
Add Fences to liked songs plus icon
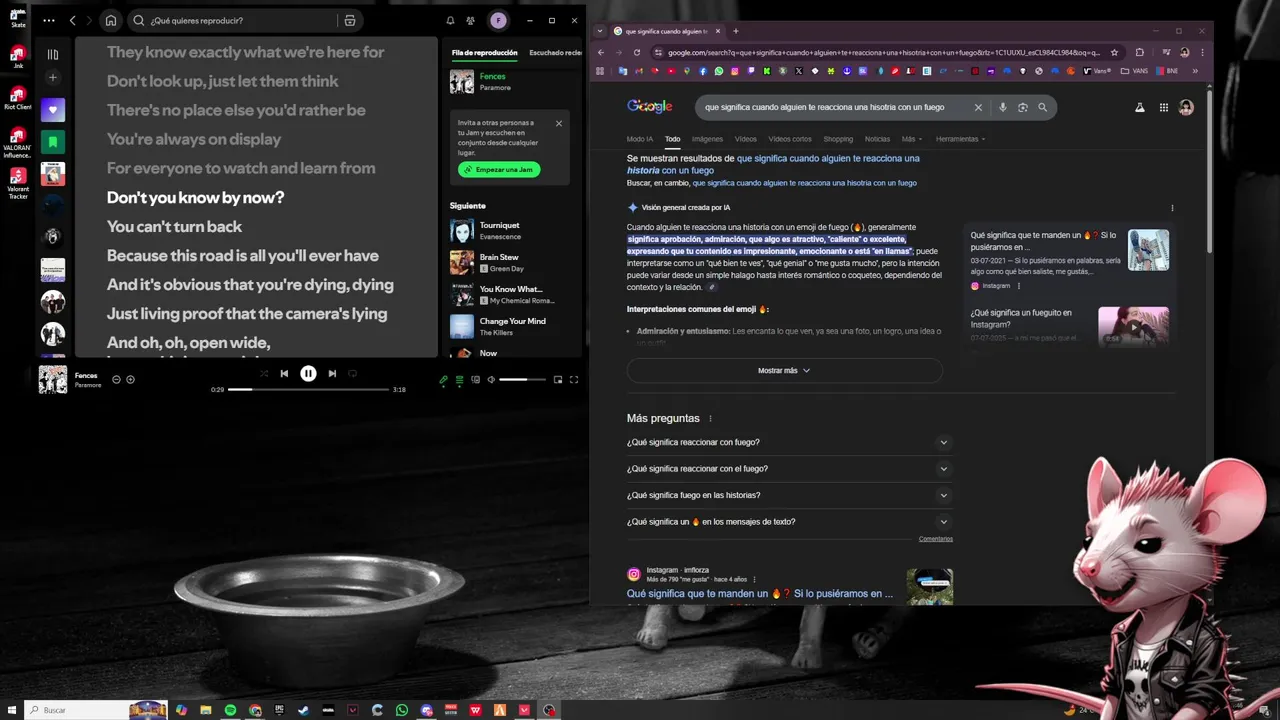coord(130,379)
